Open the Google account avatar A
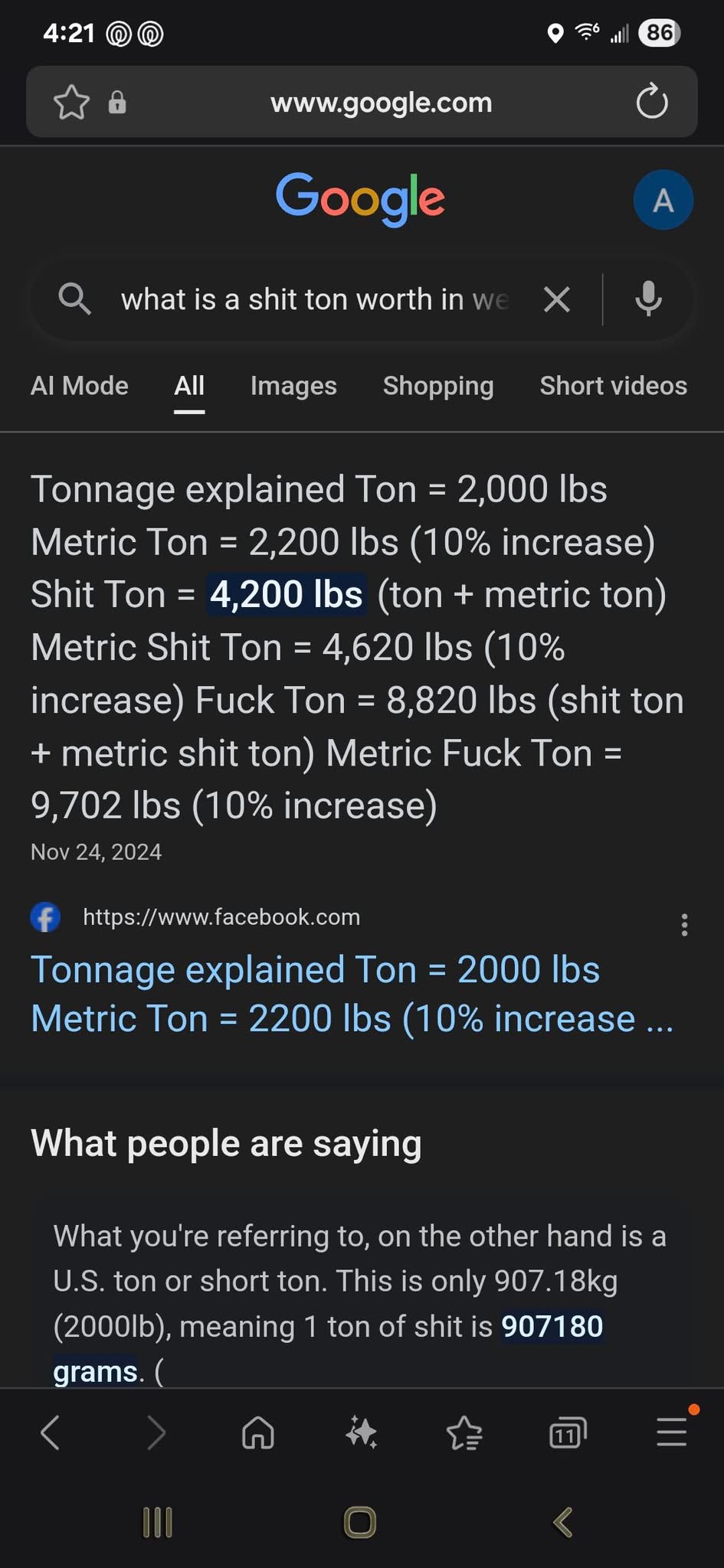The width and height of the screenshot is (724, 1568). coord(663,200)
